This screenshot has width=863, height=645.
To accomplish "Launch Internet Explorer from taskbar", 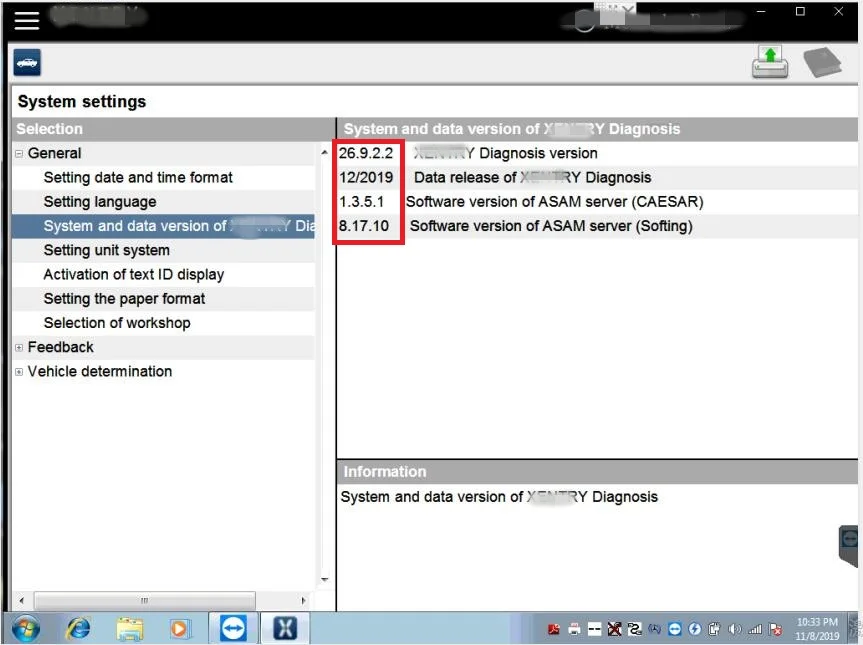I will pyautogui.click(x=79, y=628).
